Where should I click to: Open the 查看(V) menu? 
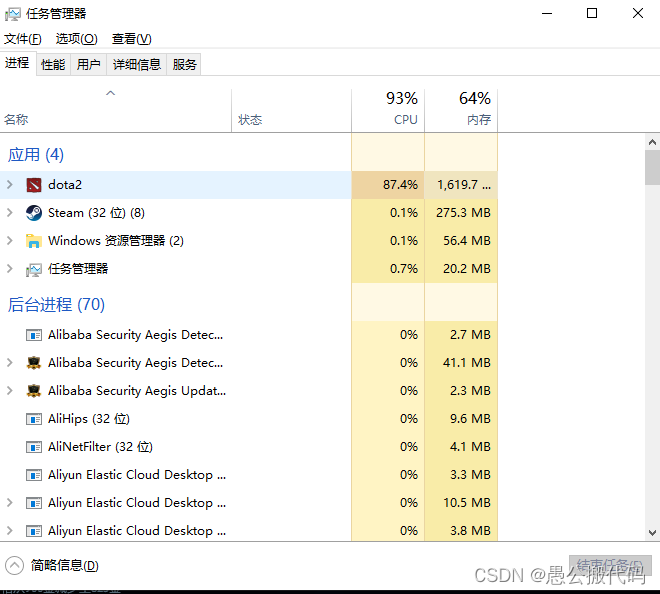tap(131, 39)
